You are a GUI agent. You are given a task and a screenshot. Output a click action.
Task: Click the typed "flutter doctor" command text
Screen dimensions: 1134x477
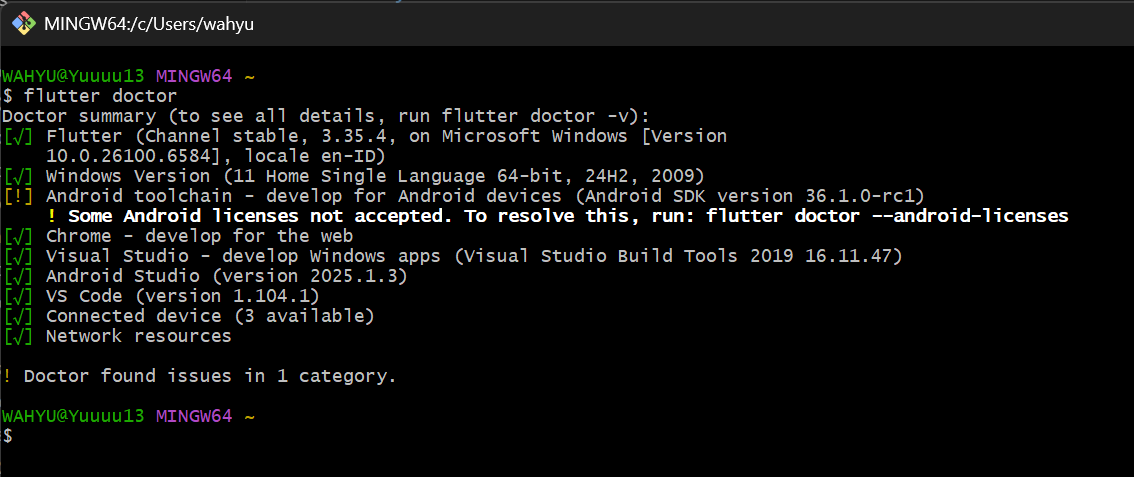100,96
